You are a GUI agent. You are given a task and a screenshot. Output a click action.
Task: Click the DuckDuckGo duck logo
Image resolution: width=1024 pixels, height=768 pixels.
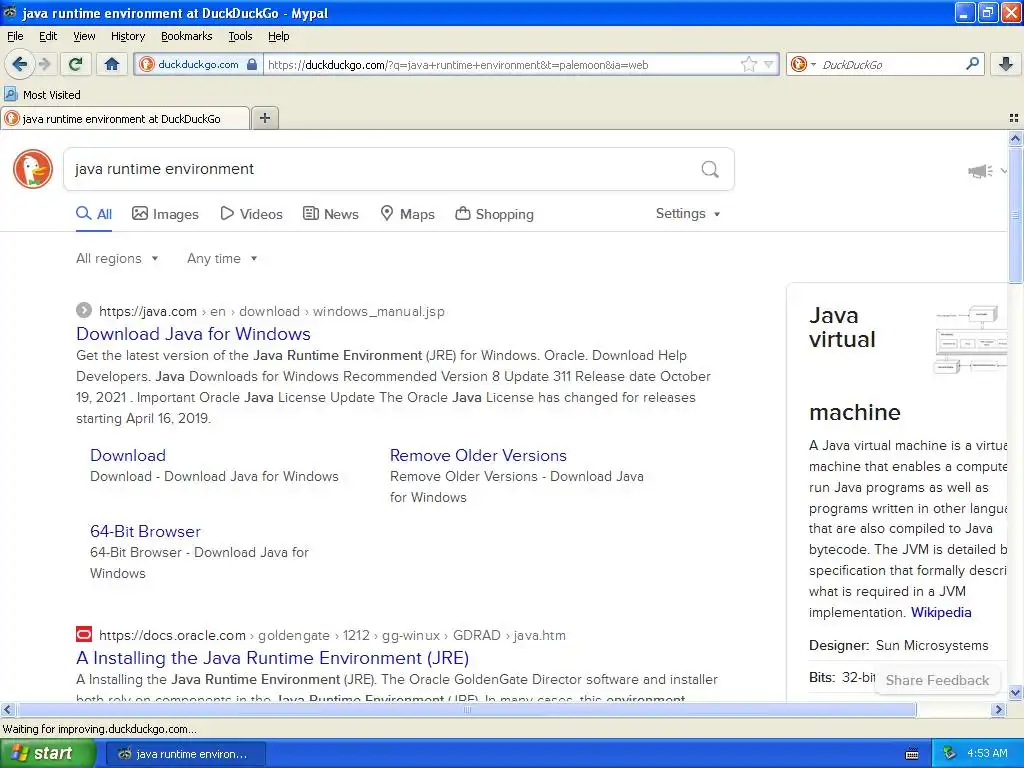point(33,168)
